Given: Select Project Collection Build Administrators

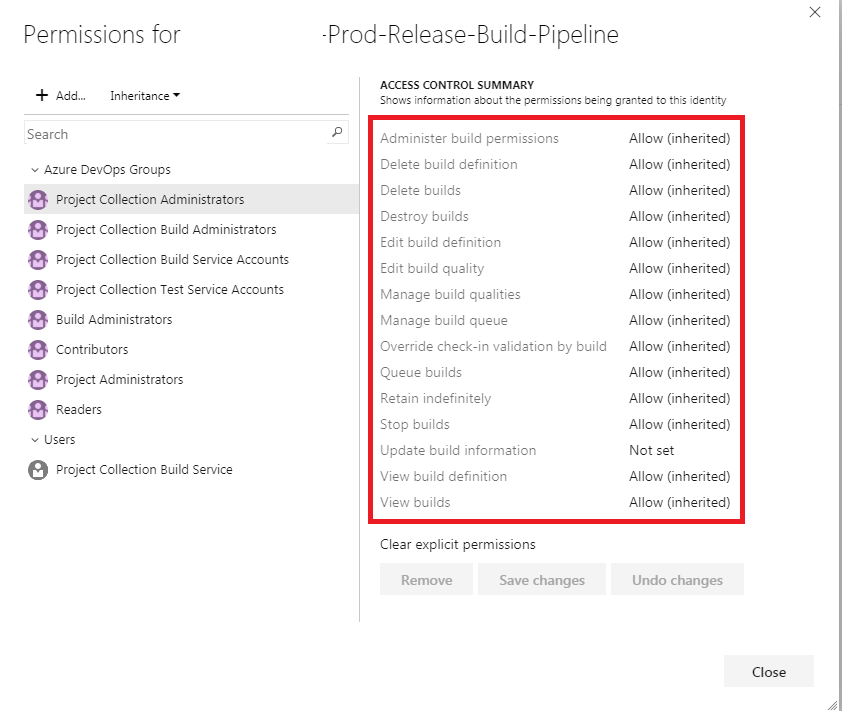Looking at the screenshot, I should (x=165, y=229).
